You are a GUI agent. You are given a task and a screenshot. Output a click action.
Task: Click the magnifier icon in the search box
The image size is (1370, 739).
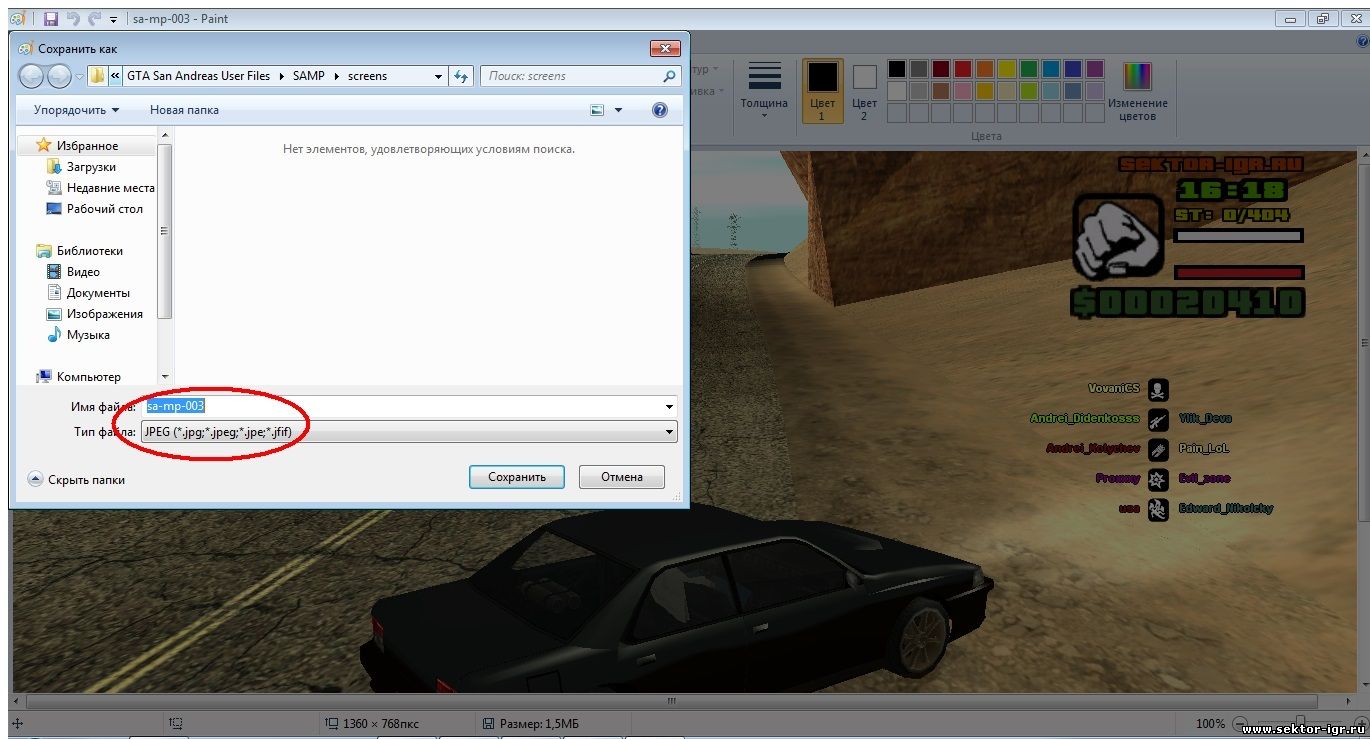pyautogui.click(x=669, y=76)
